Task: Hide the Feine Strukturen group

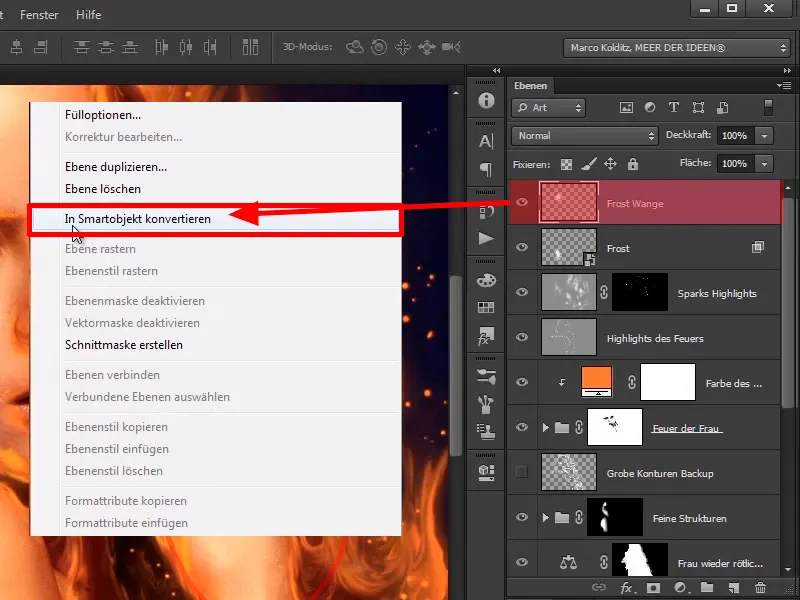Action: [522, 517]
